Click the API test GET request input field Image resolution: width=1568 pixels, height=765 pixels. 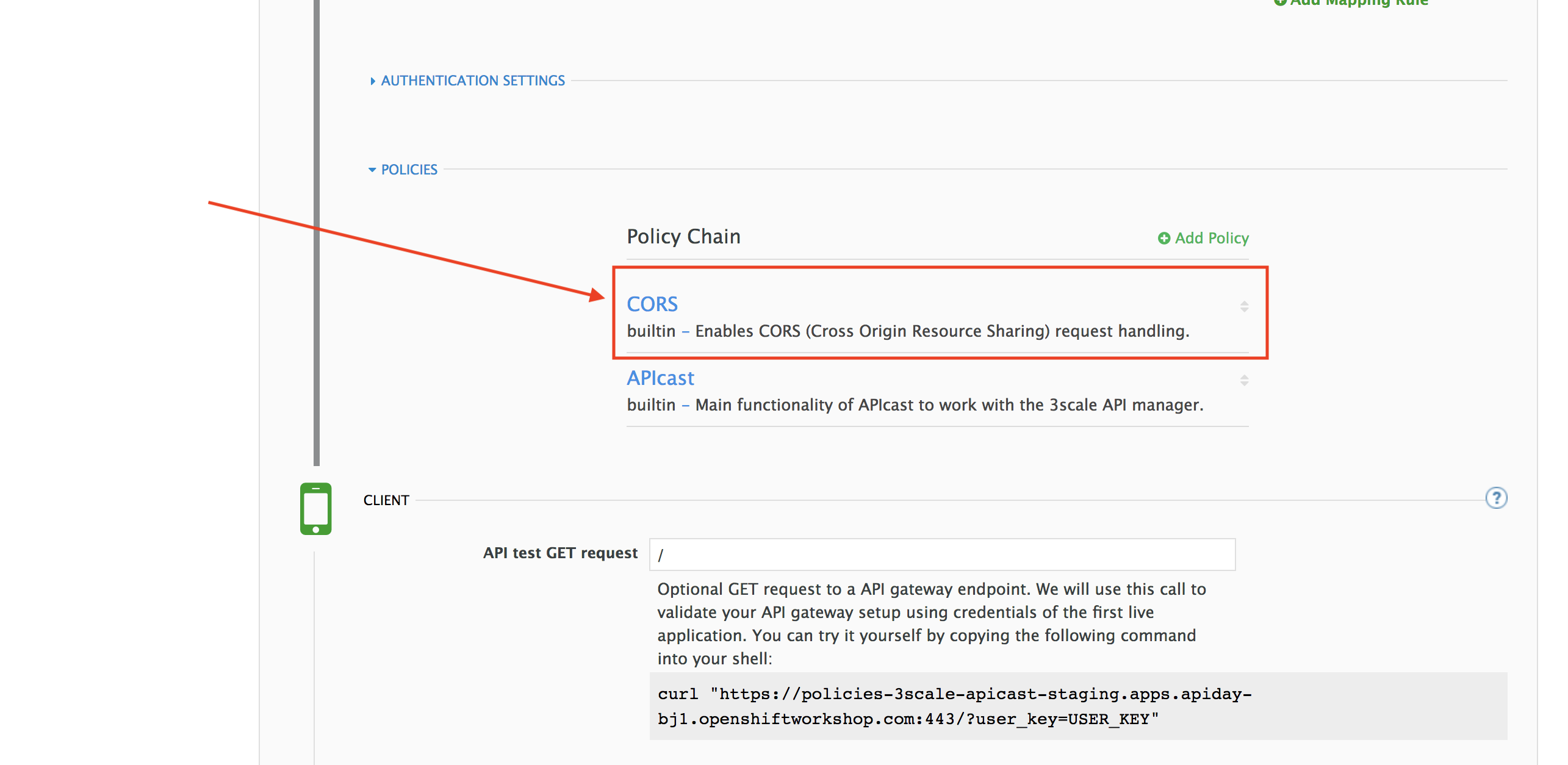point(943,555)
